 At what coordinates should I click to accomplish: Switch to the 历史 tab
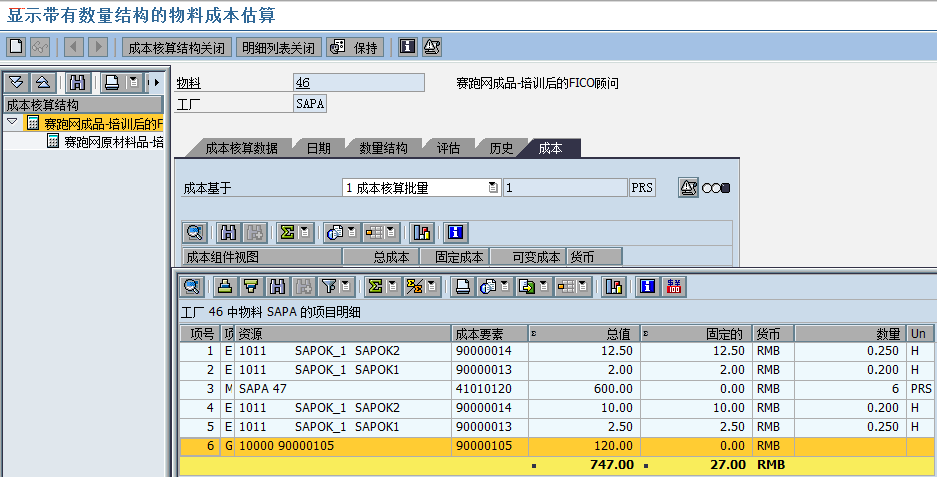pos(501,148)
